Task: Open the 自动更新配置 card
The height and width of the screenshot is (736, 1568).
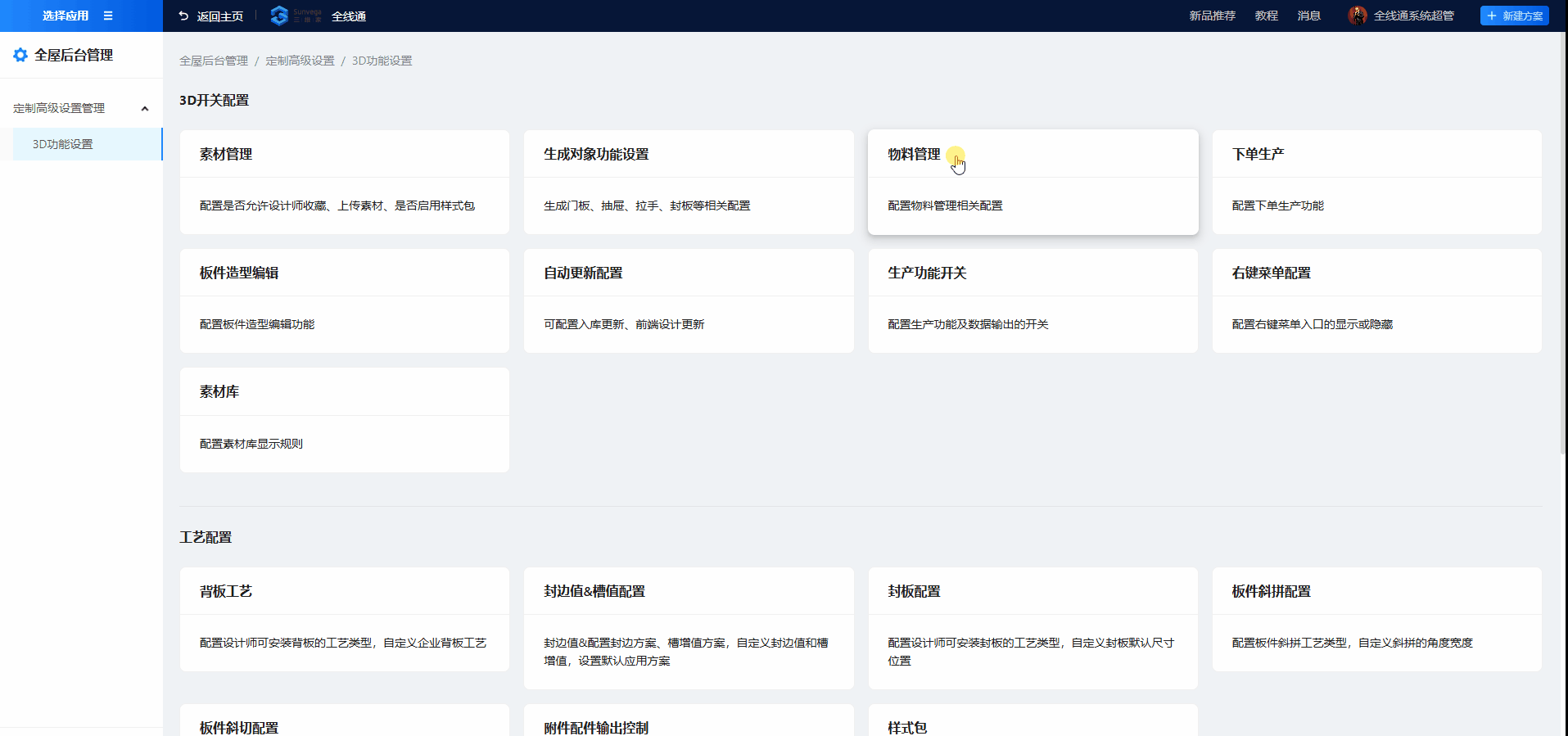Action: [689, 300]
